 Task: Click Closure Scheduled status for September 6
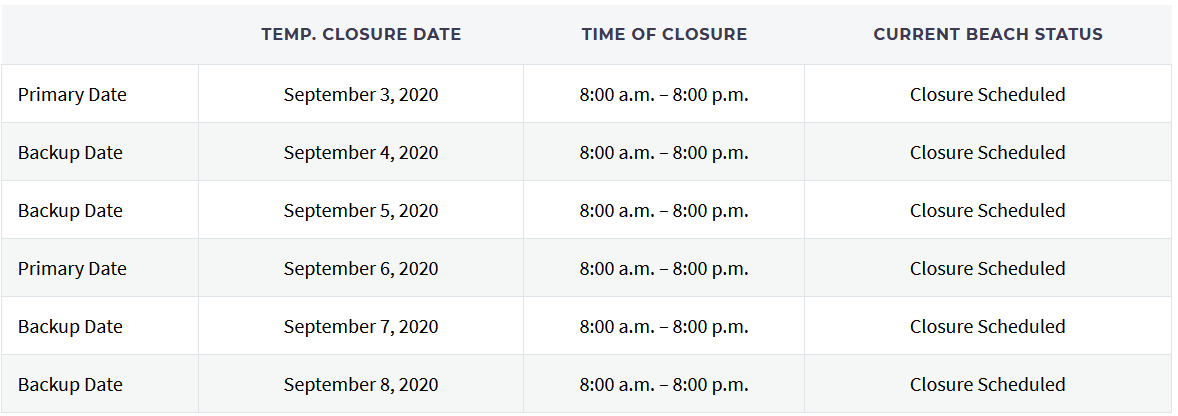(x=988, y=269)
